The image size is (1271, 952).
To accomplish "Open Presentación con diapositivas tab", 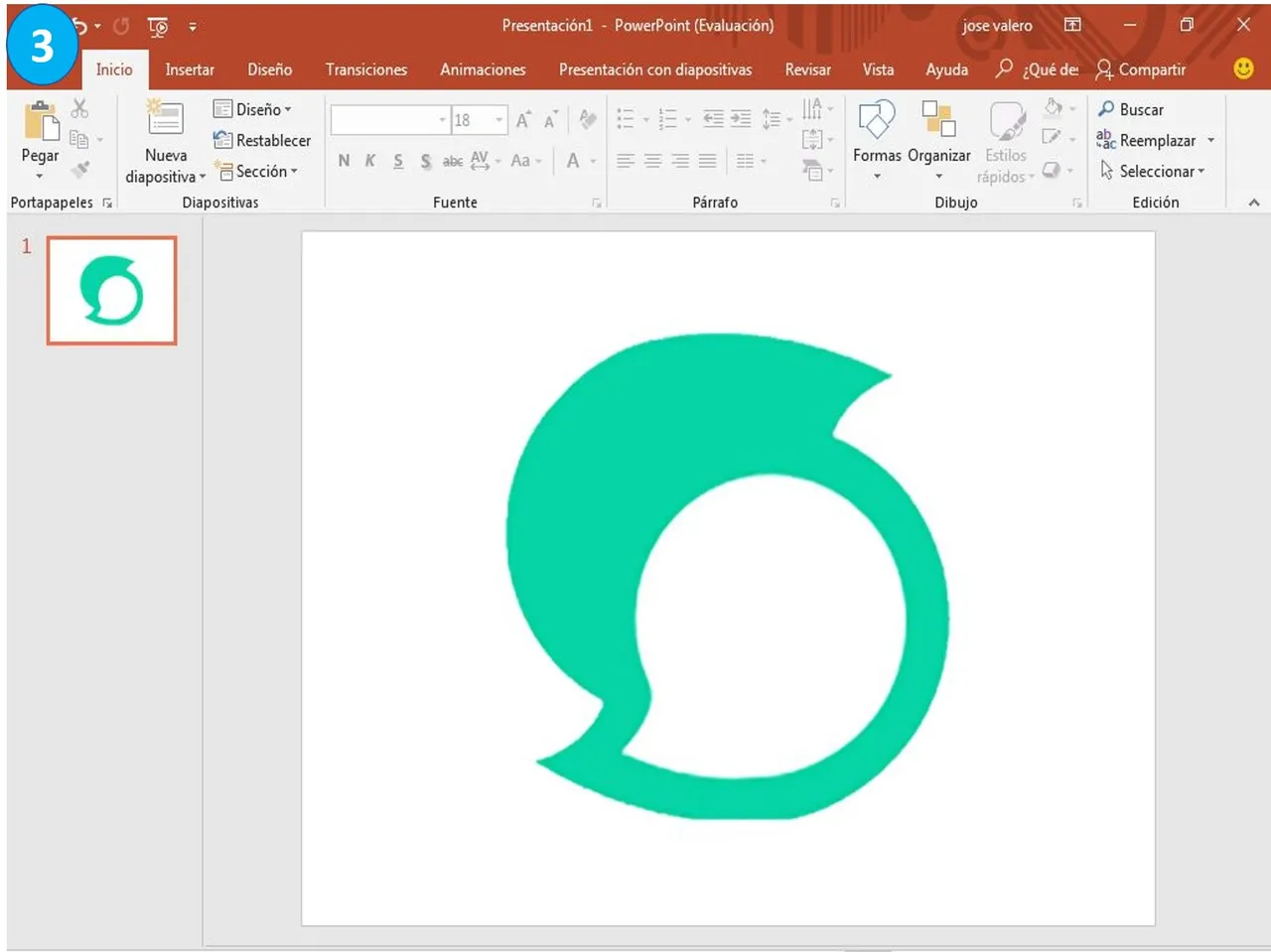I will (655, 69).
